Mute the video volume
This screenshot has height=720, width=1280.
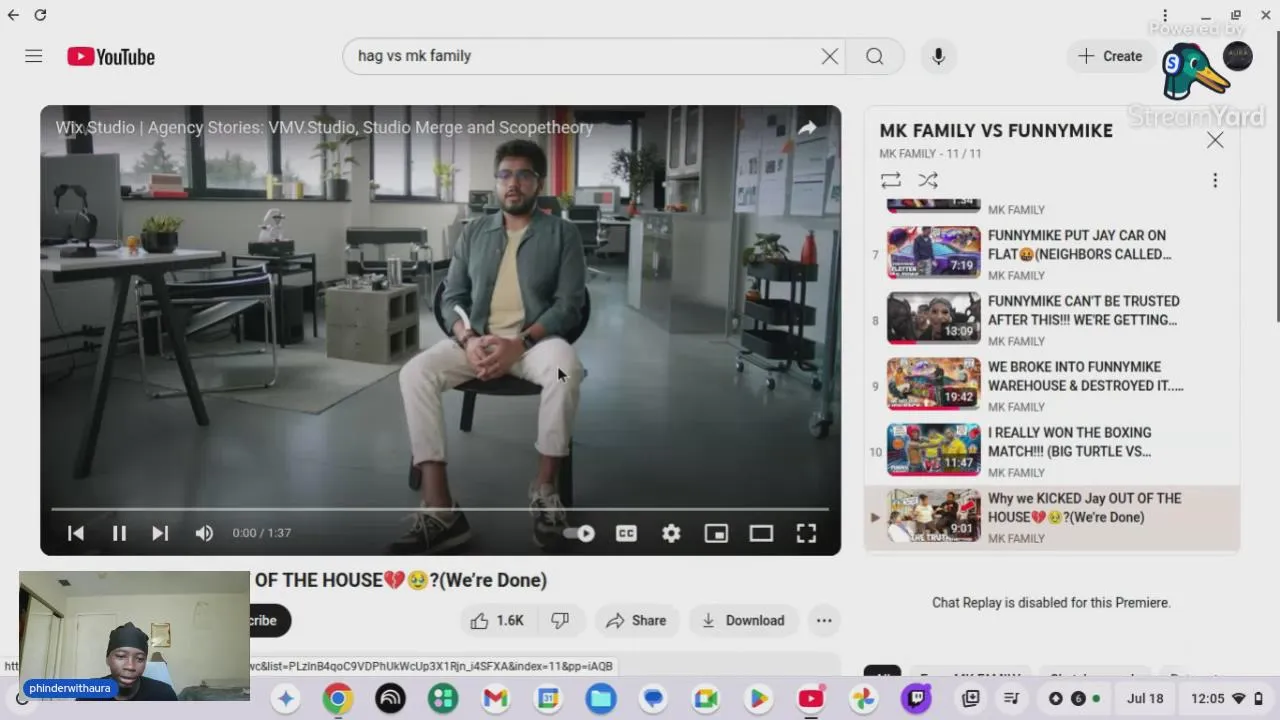(204, 533)
